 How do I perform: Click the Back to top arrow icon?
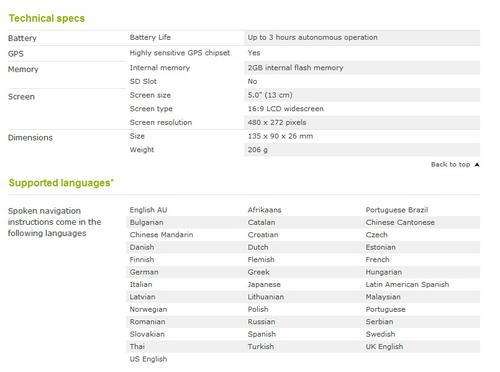click(477, 165)
